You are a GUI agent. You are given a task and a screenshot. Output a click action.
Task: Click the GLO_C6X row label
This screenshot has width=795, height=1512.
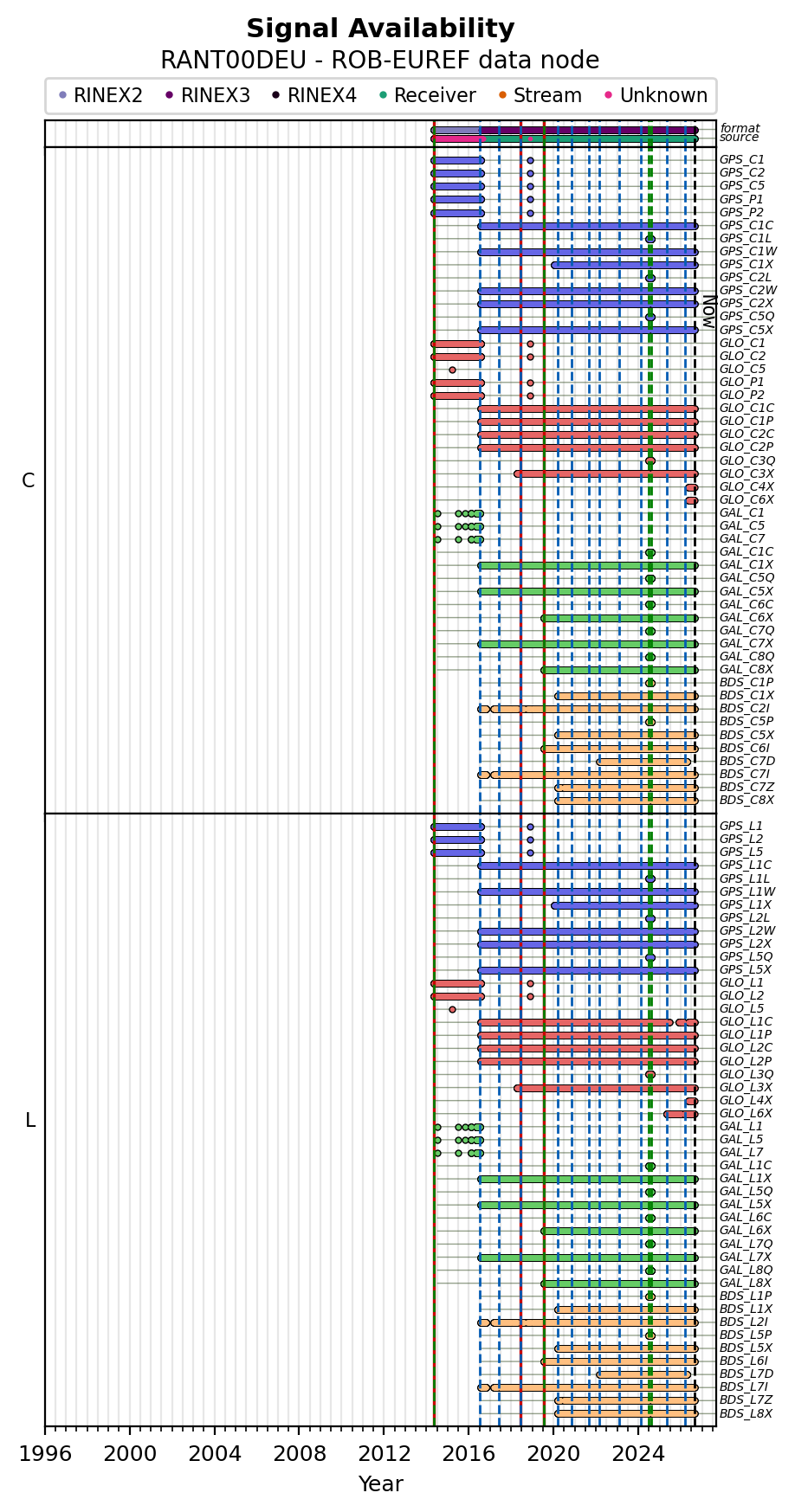coord(747,500)
